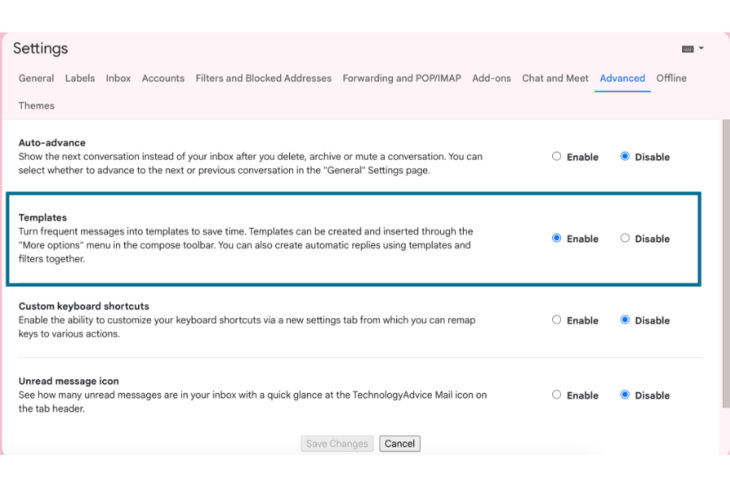Image resolution: width=730 pixels, height=487 pixels.
Task: Switch to Forwarding and POP/IMAP tab
Action: [402, 78]
